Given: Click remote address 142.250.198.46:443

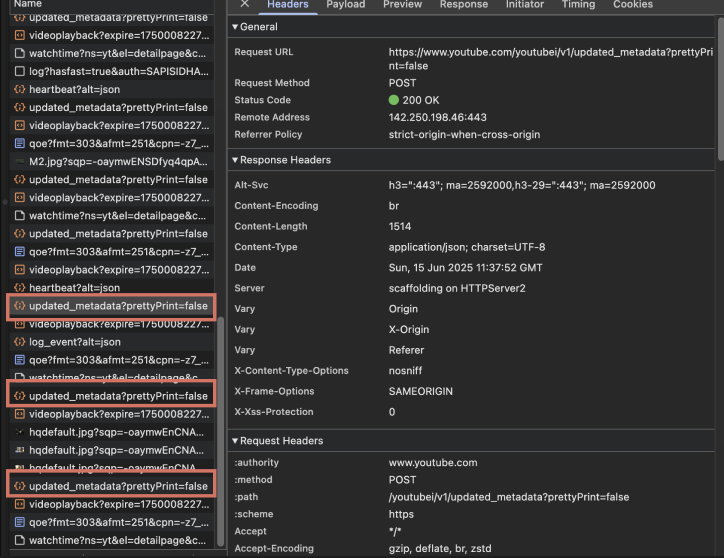Looking at the screenshot, I should [437, 117].
